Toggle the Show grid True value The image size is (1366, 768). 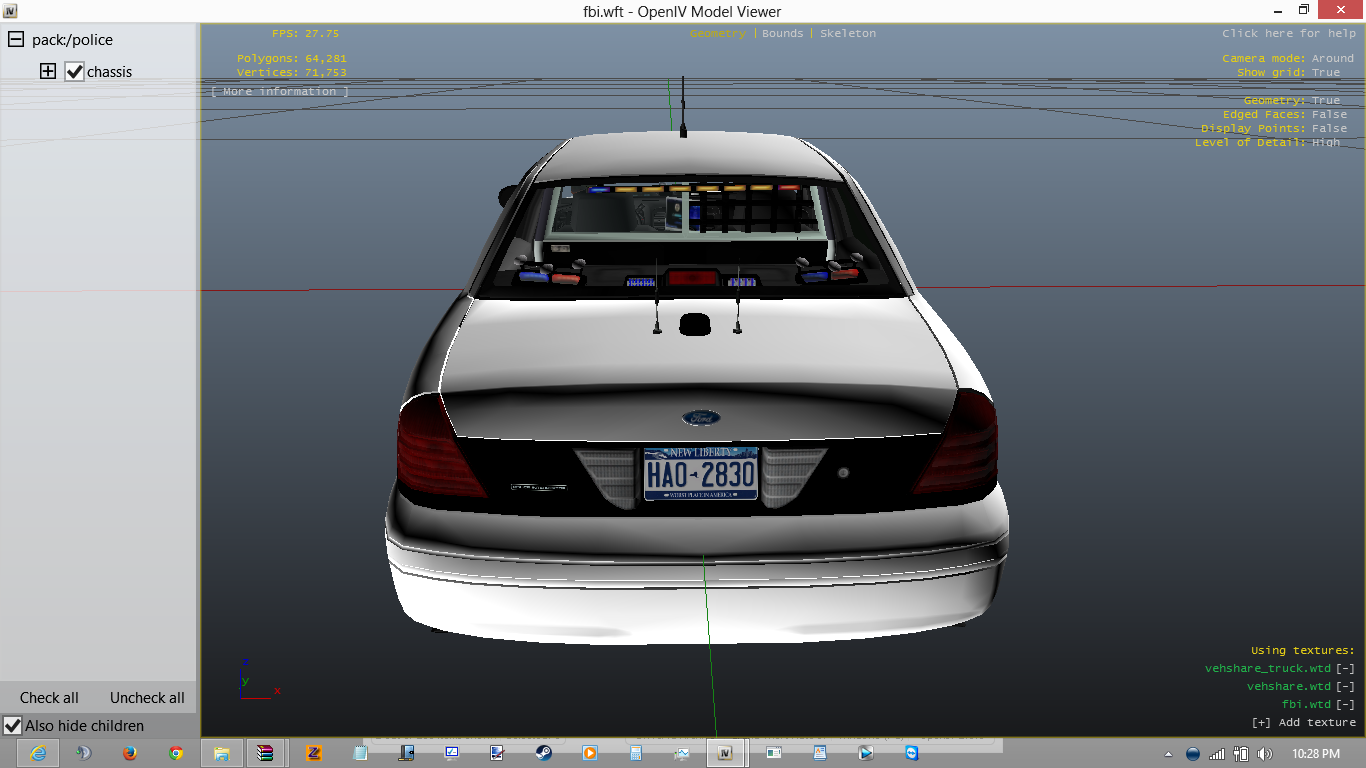click(1326, 72)
